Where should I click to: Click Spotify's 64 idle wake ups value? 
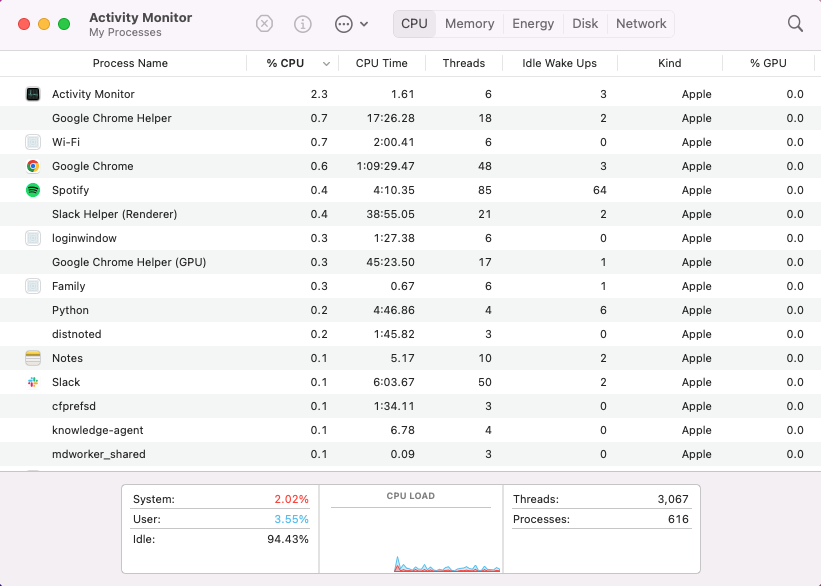600,190
